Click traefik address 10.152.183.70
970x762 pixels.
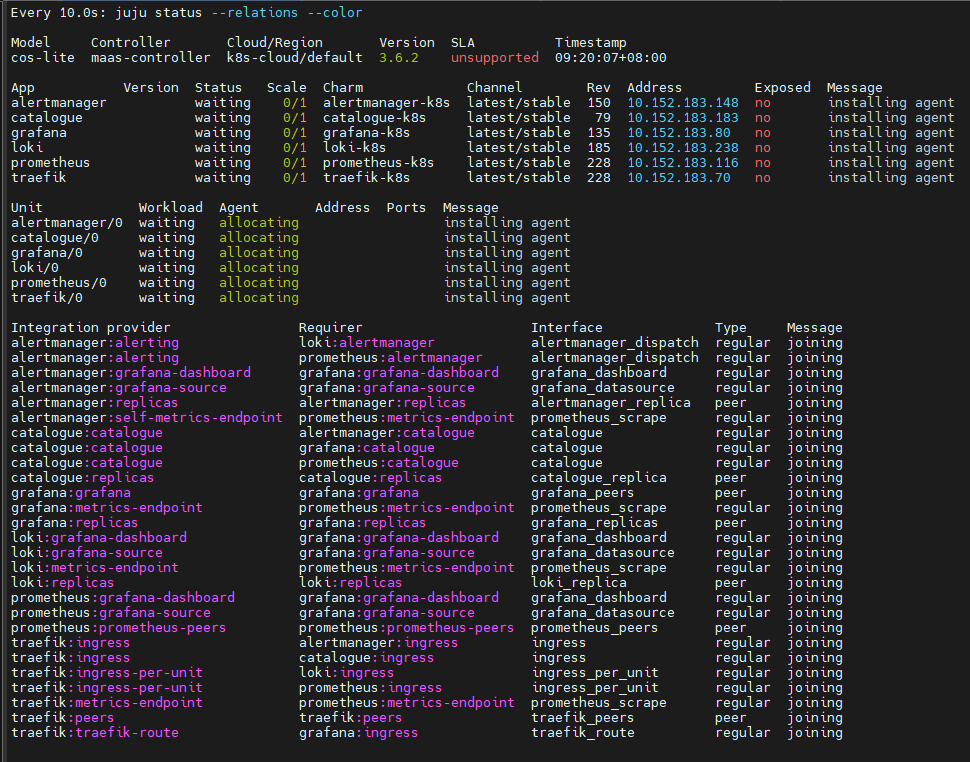(x=679, y=178)
